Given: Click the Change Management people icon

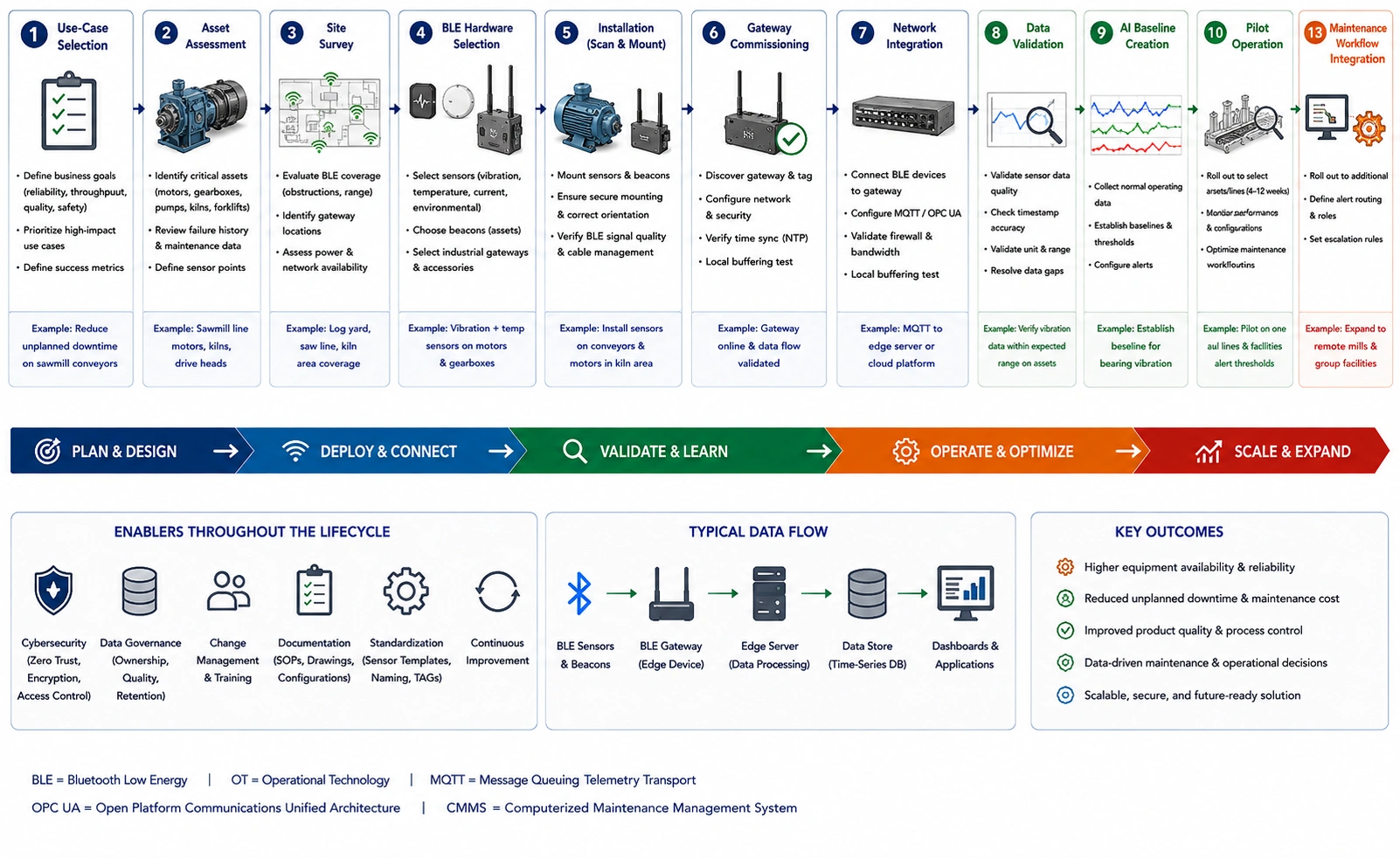Looking at the screenshot, I should (x=228, y=591).
